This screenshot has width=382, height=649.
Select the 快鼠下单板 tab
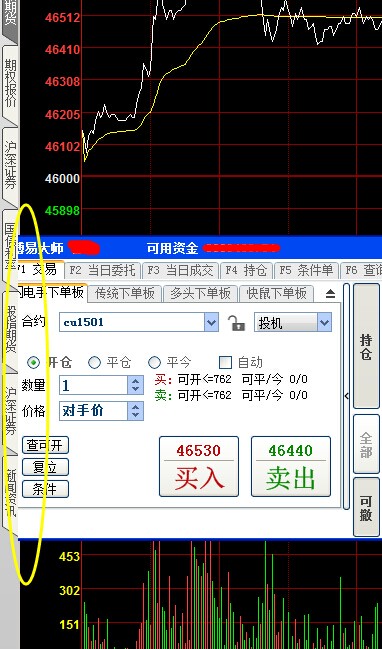pos(276,293)
